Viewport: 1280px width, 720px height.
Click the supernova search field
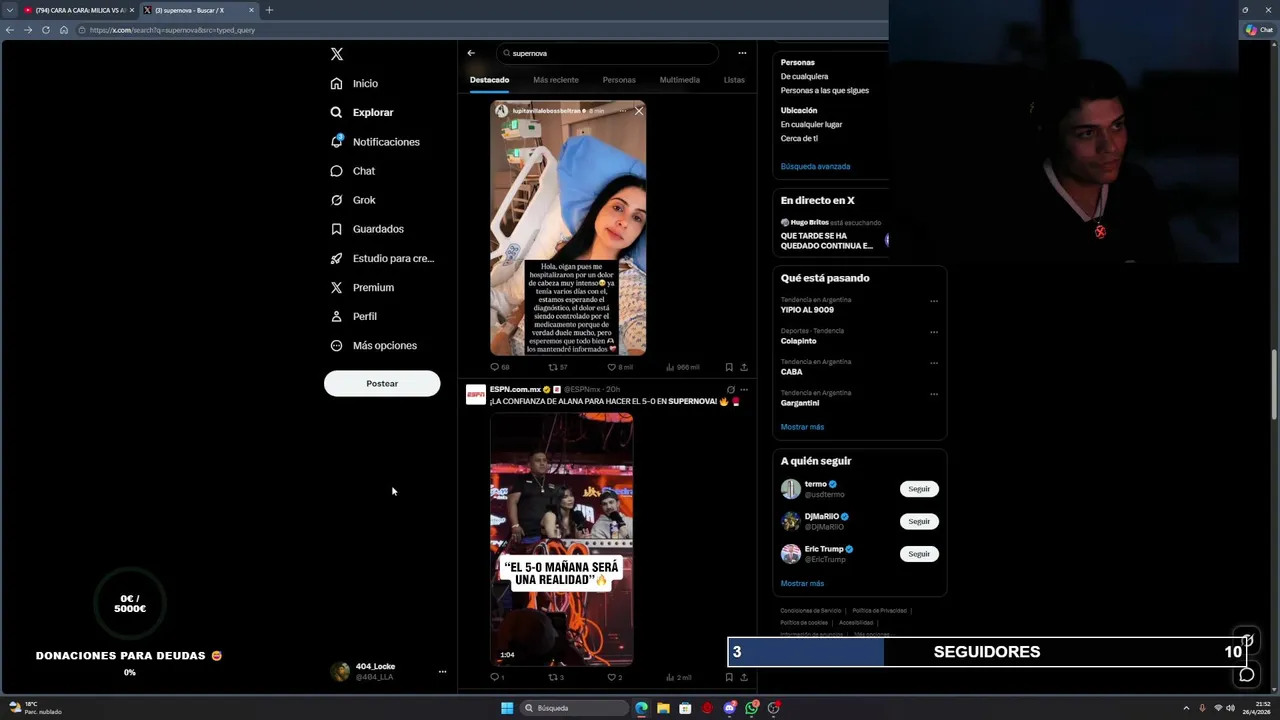[607, 53]
